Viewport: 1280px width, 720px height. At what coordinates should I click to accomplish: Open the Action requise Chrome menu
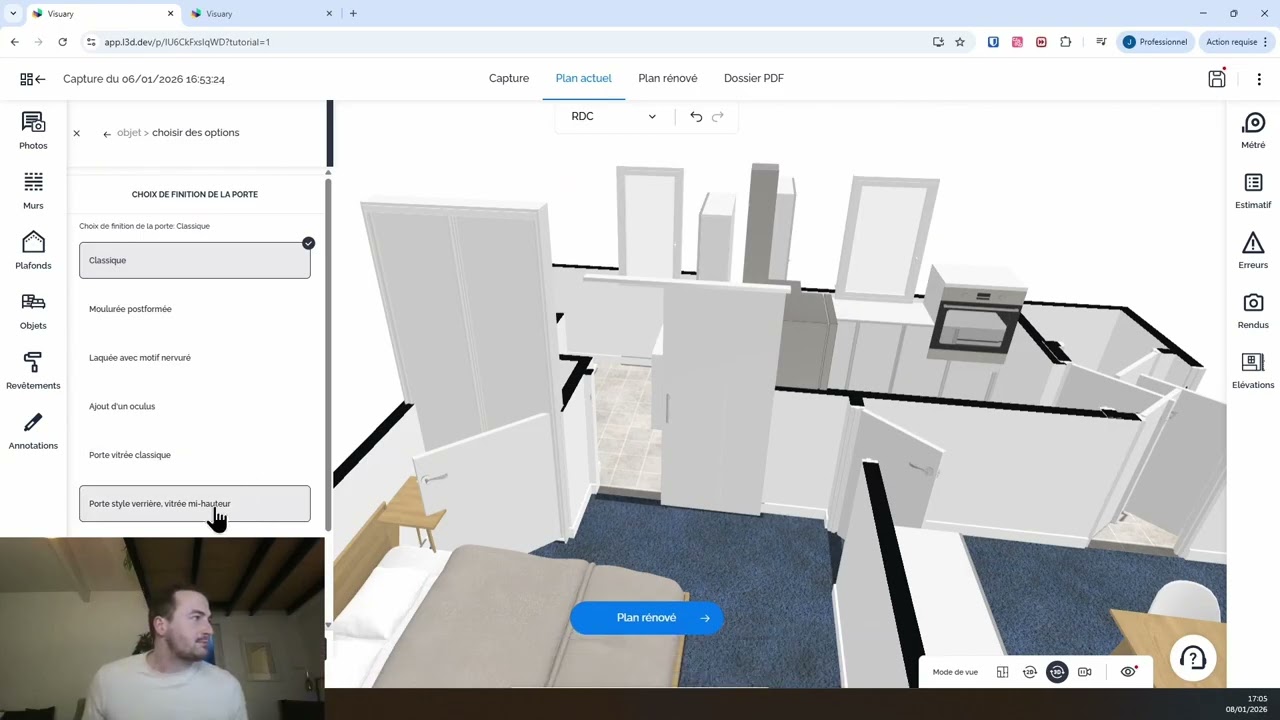(1237, 42)
